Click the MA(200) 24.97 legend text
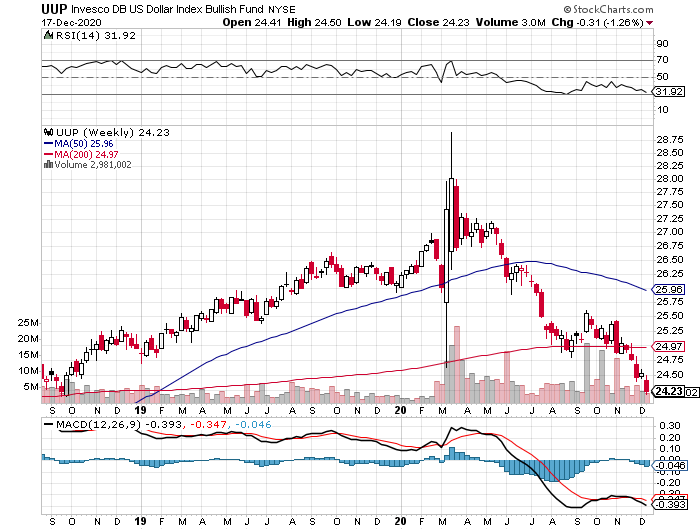The width and height of the screenshot is (700, 530). click(87, 154)
